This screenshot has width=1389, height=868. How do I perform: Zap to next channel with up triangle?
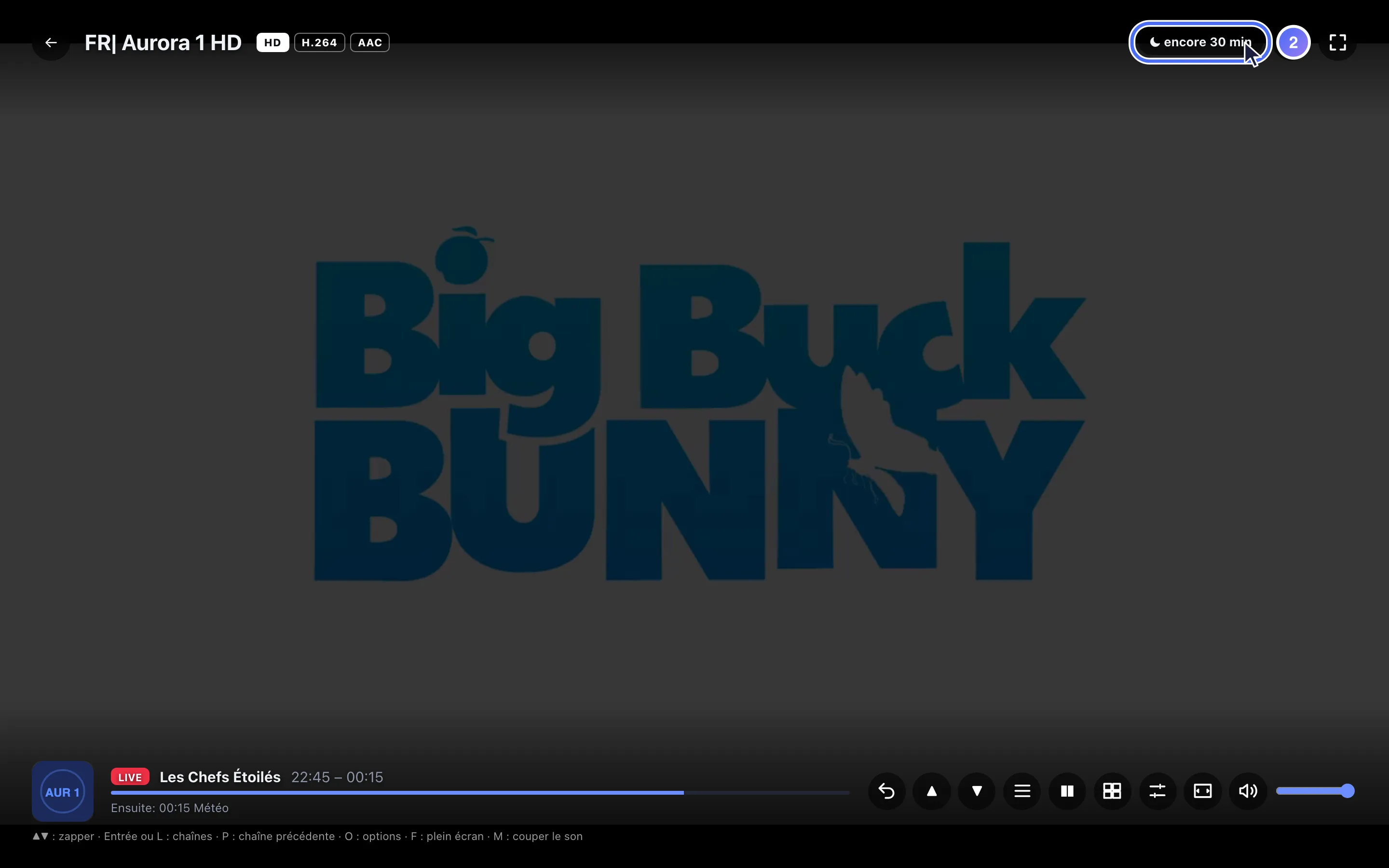pos(932,791)
